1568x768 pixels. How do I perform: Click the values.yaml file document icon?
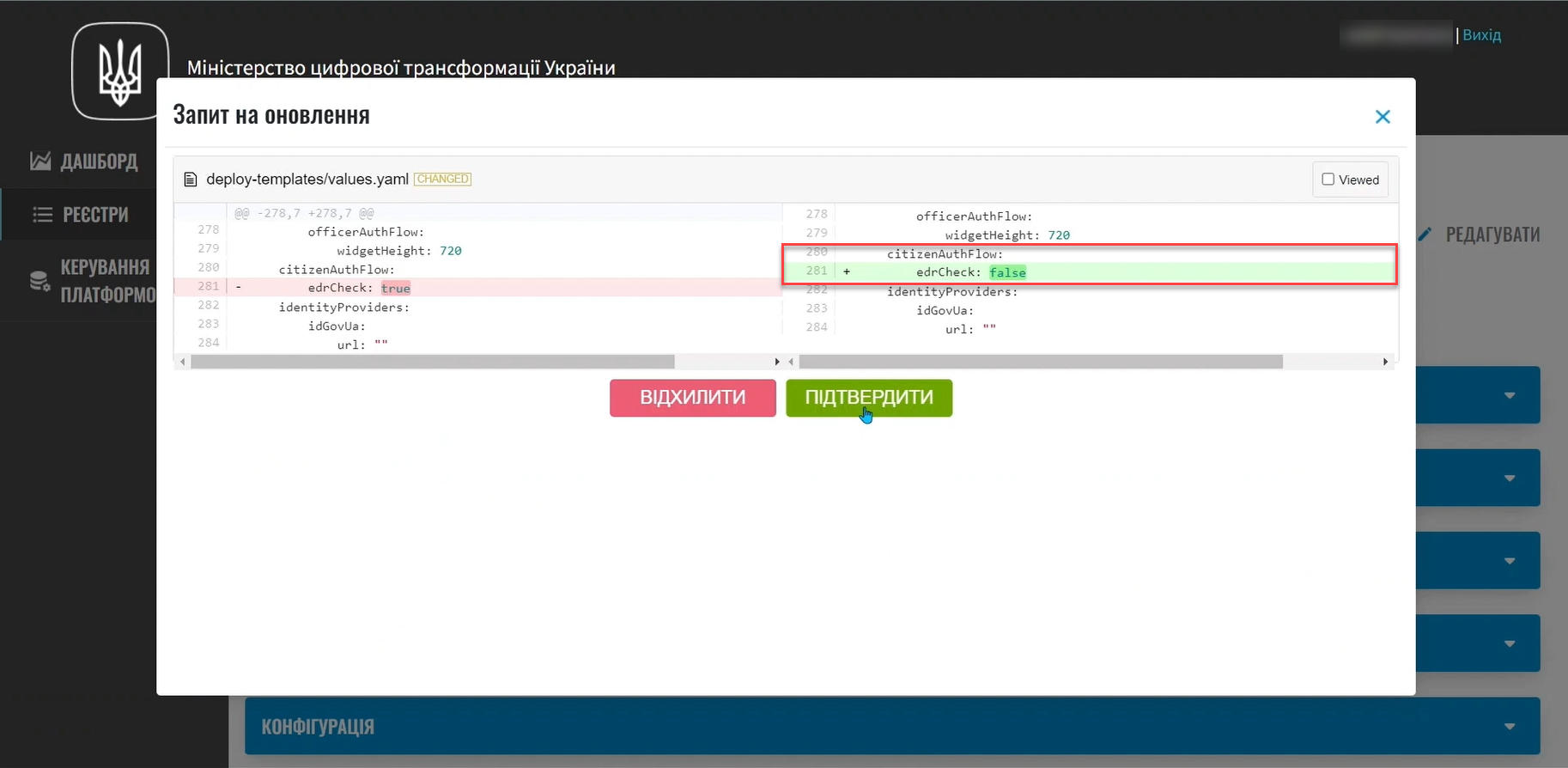191,180
